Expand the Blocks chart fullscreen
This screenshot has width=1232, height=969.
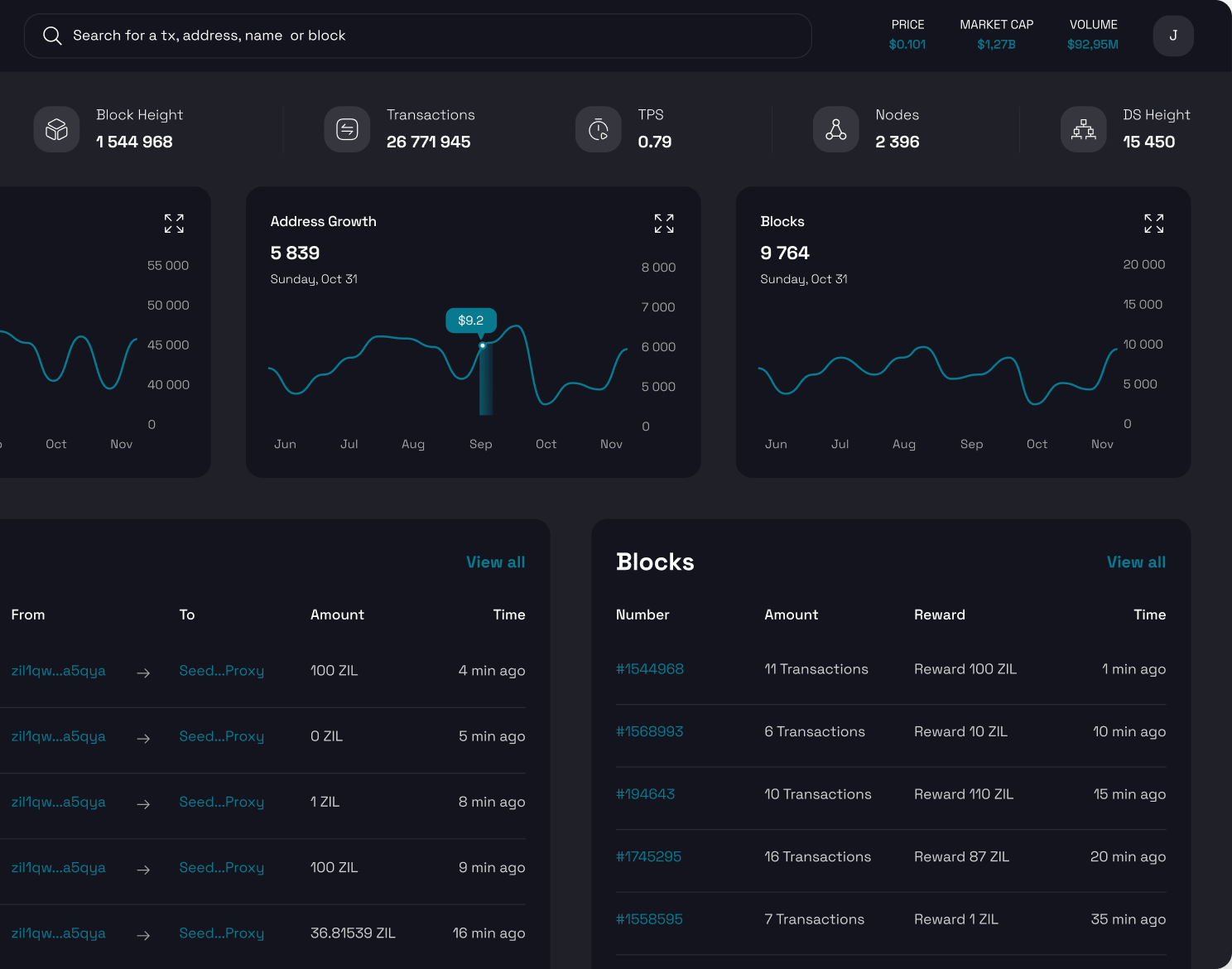(1154, 224)
